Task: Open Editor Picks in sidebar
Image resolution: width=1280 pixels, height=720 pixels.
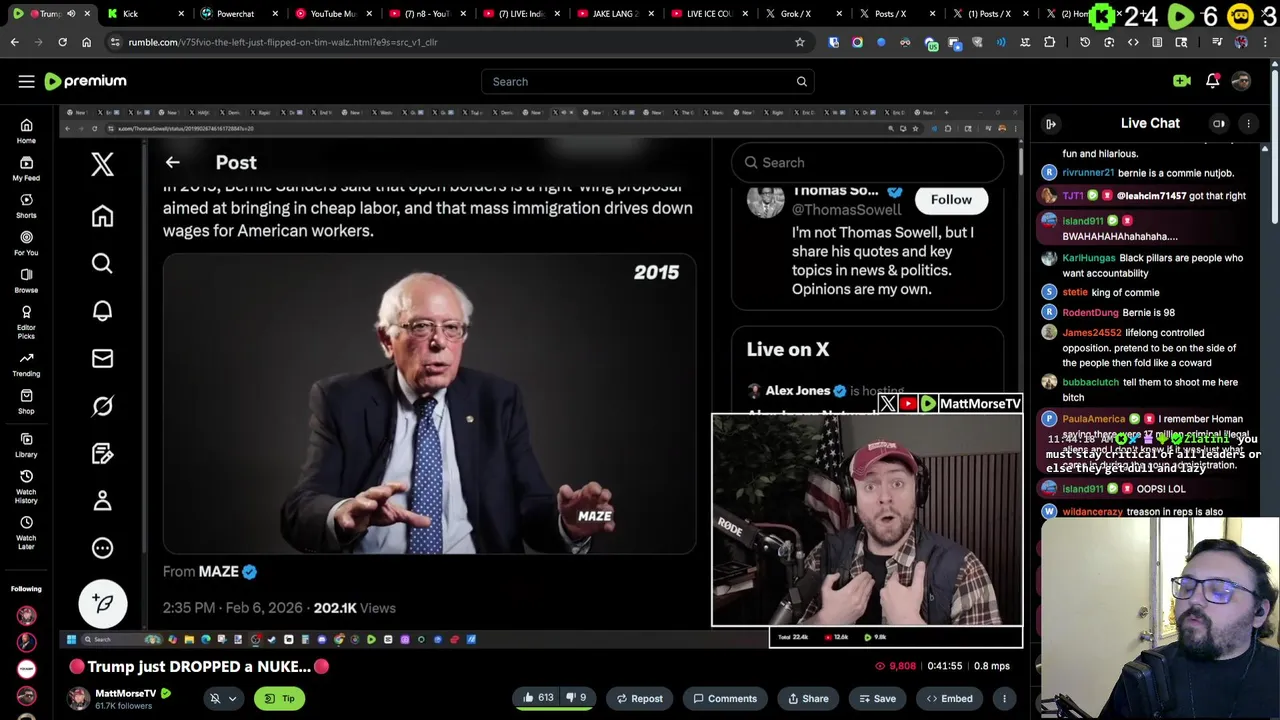Action: [26, 322]
